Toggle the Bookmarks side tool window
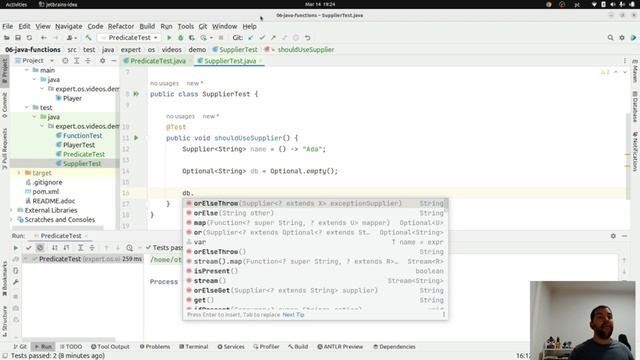This screenshot has height=360, width=640. tap(4, 279)
